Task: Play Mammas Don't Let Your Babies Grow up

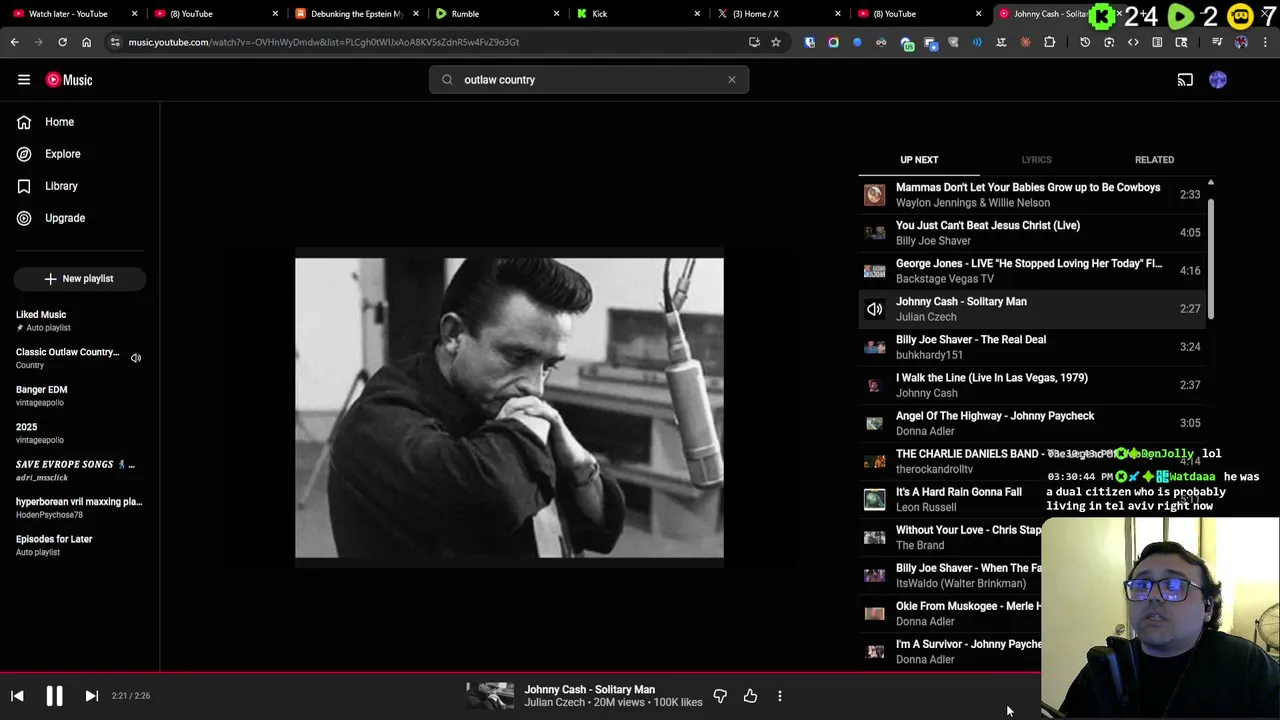Action: [x=1032, y=195]
